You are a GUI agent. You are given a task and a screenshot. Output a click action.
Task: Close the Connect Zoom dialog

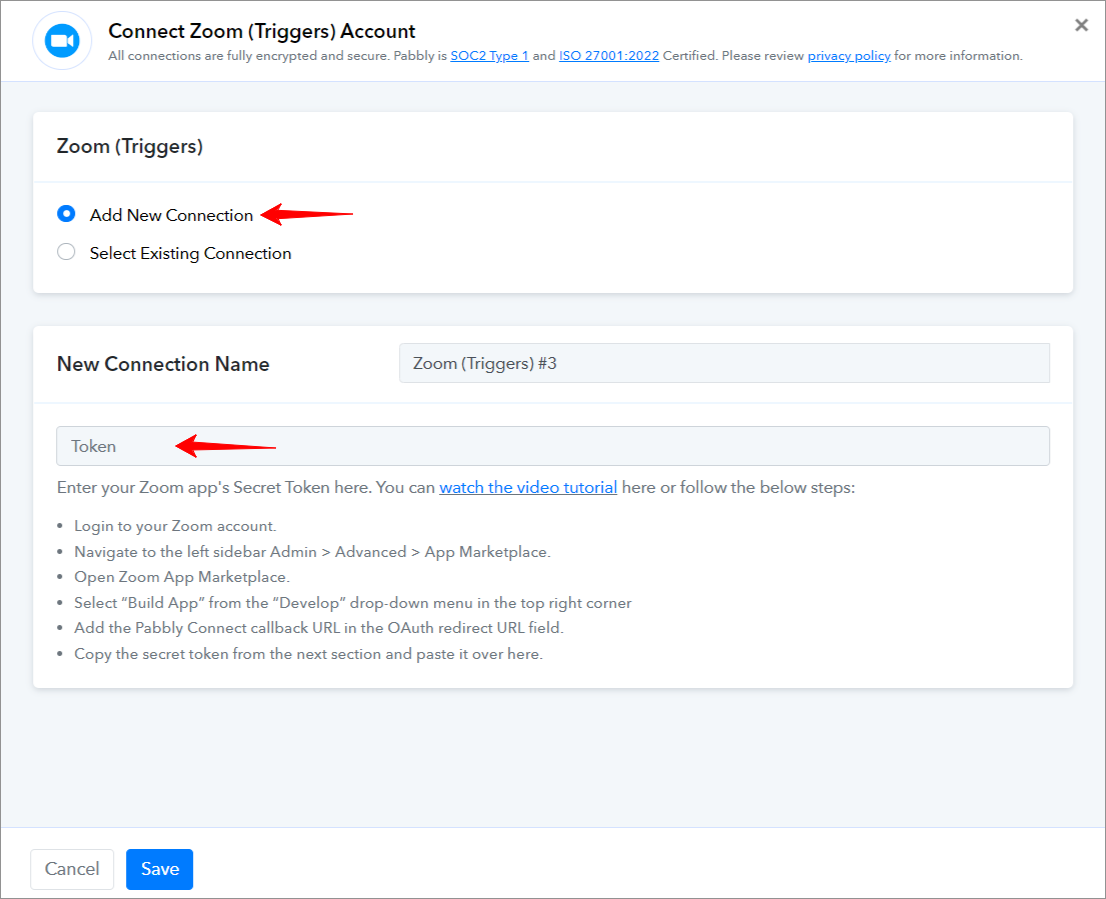(x=1081, y=25)
